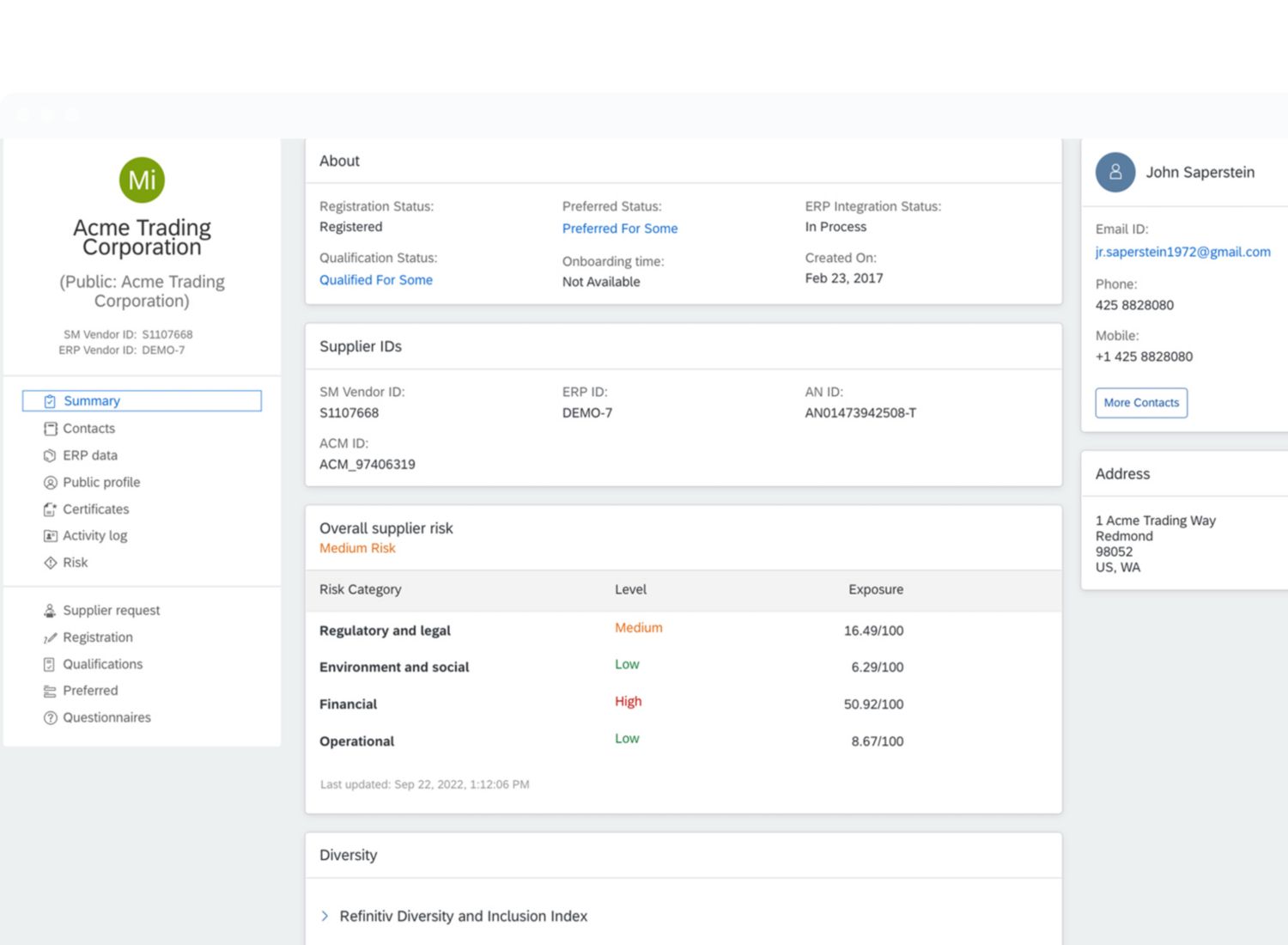Click the Contacts sidebar icon

click(x=50, y=429)
